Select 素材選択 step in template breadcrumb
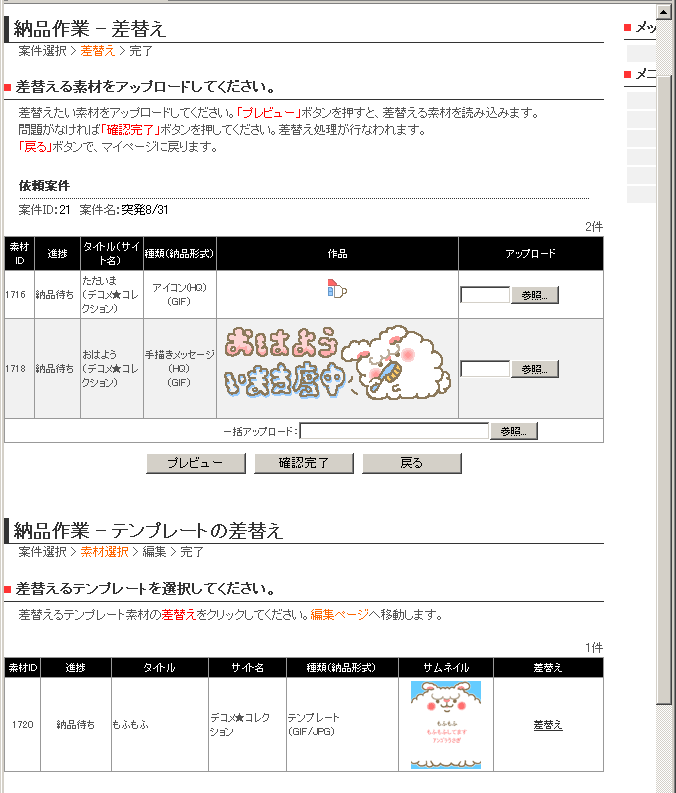676x793 pixels. coord(104,552)
